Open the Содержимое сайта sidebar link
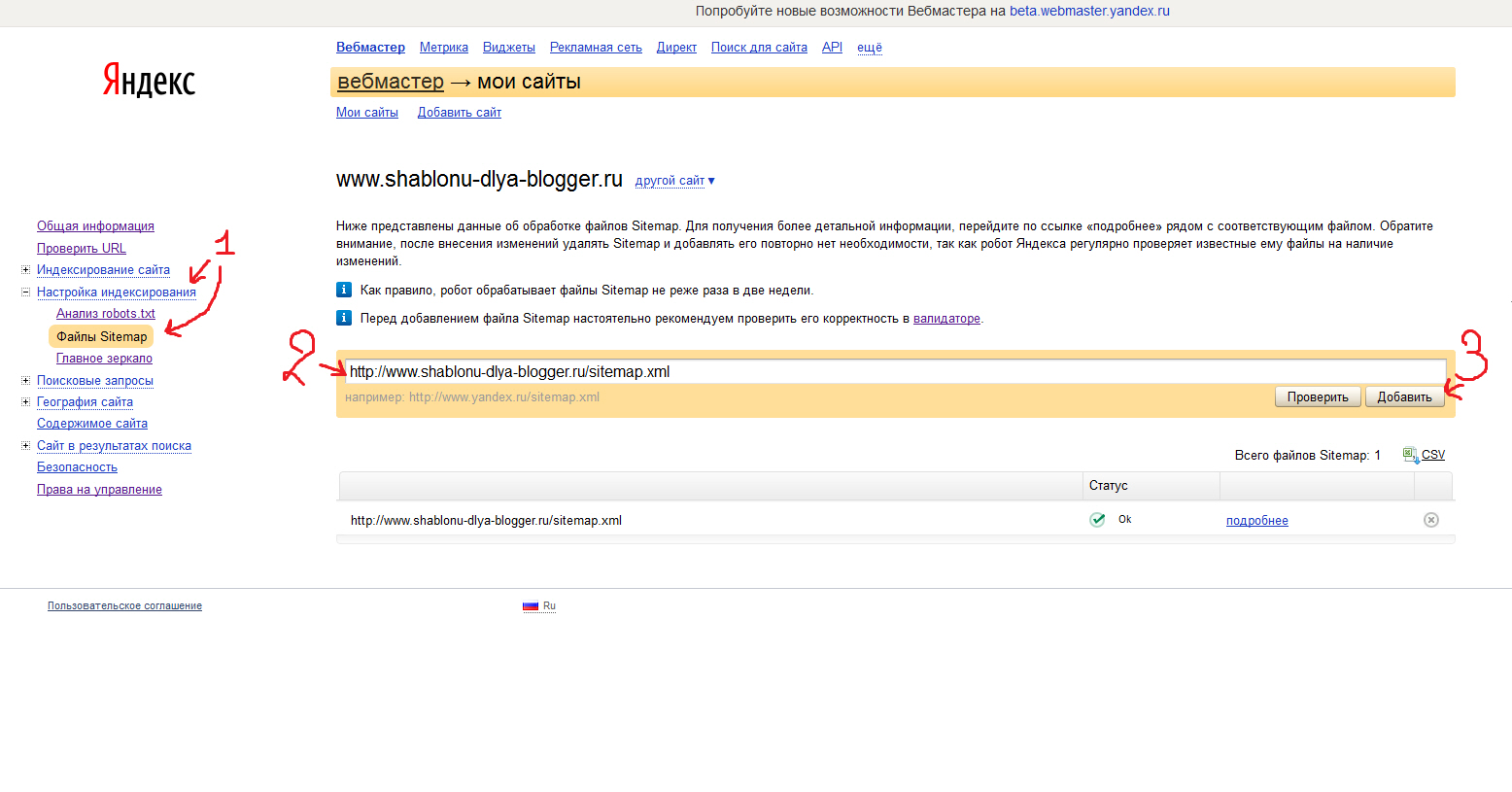Image resolution: width=1512 pixels, height=792 pixels. coord(92,423)
